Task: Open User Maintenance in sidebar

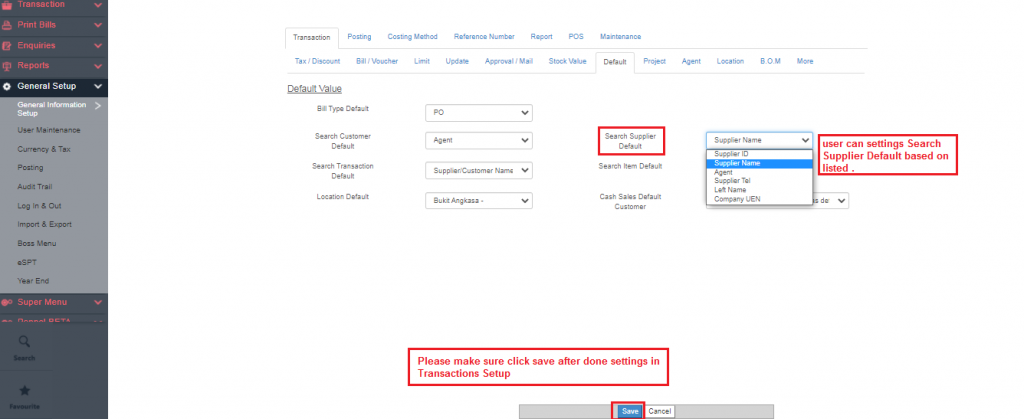Action: [x=48, y=130]
